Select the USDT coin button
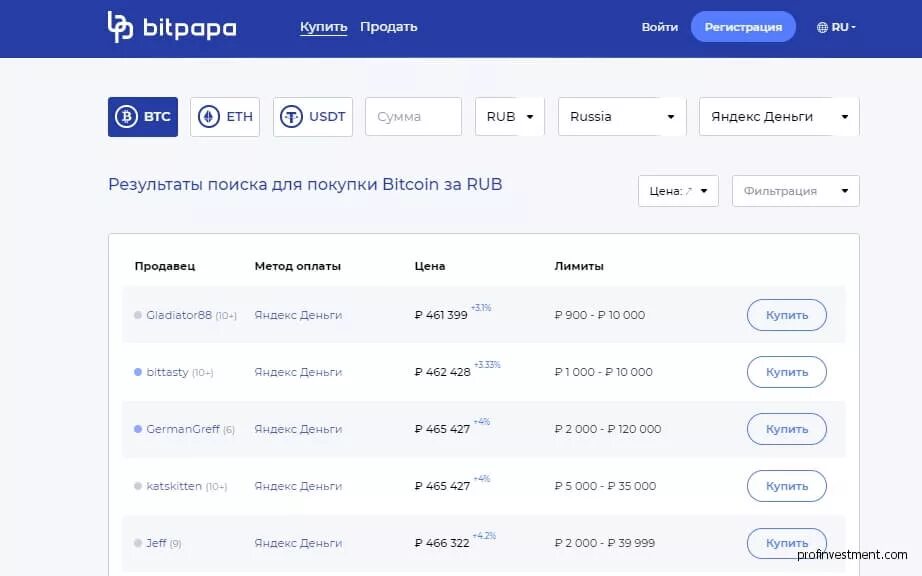Viewport: 922px width, 576px height. (312, 117)
